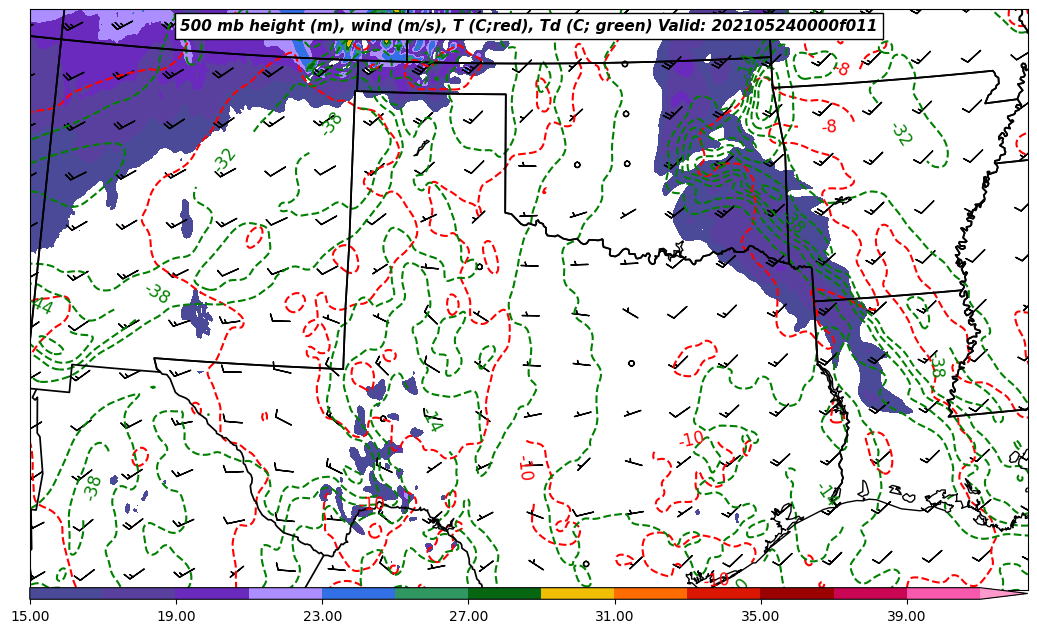Select the hot pink colorbar segment

(942, 593)
